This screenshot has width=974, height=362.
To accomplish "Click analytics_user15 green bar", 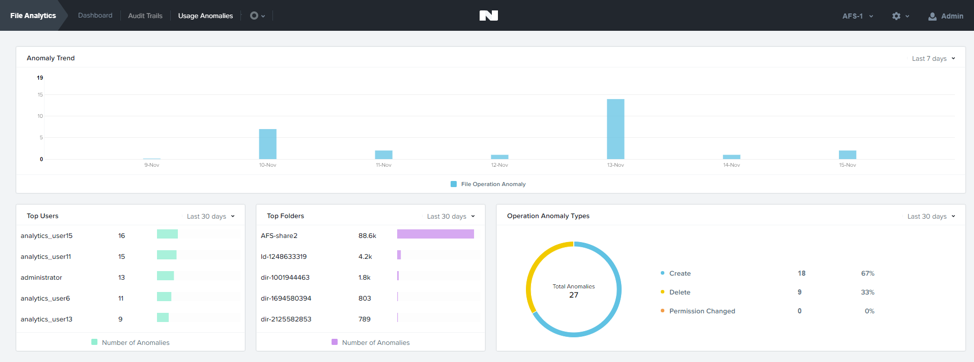I will tap(167, 234).
